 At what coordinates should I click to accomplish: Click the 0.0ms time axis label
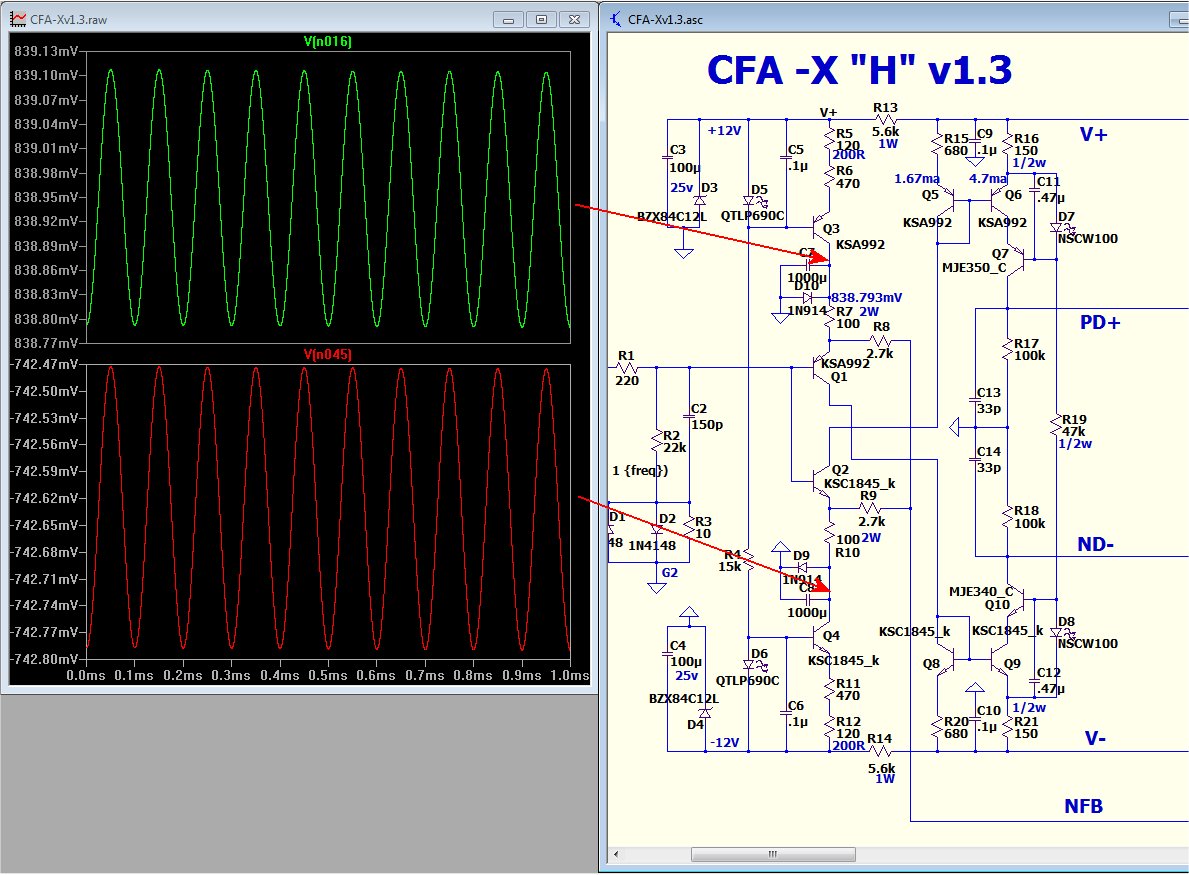(x=86, y=675)
